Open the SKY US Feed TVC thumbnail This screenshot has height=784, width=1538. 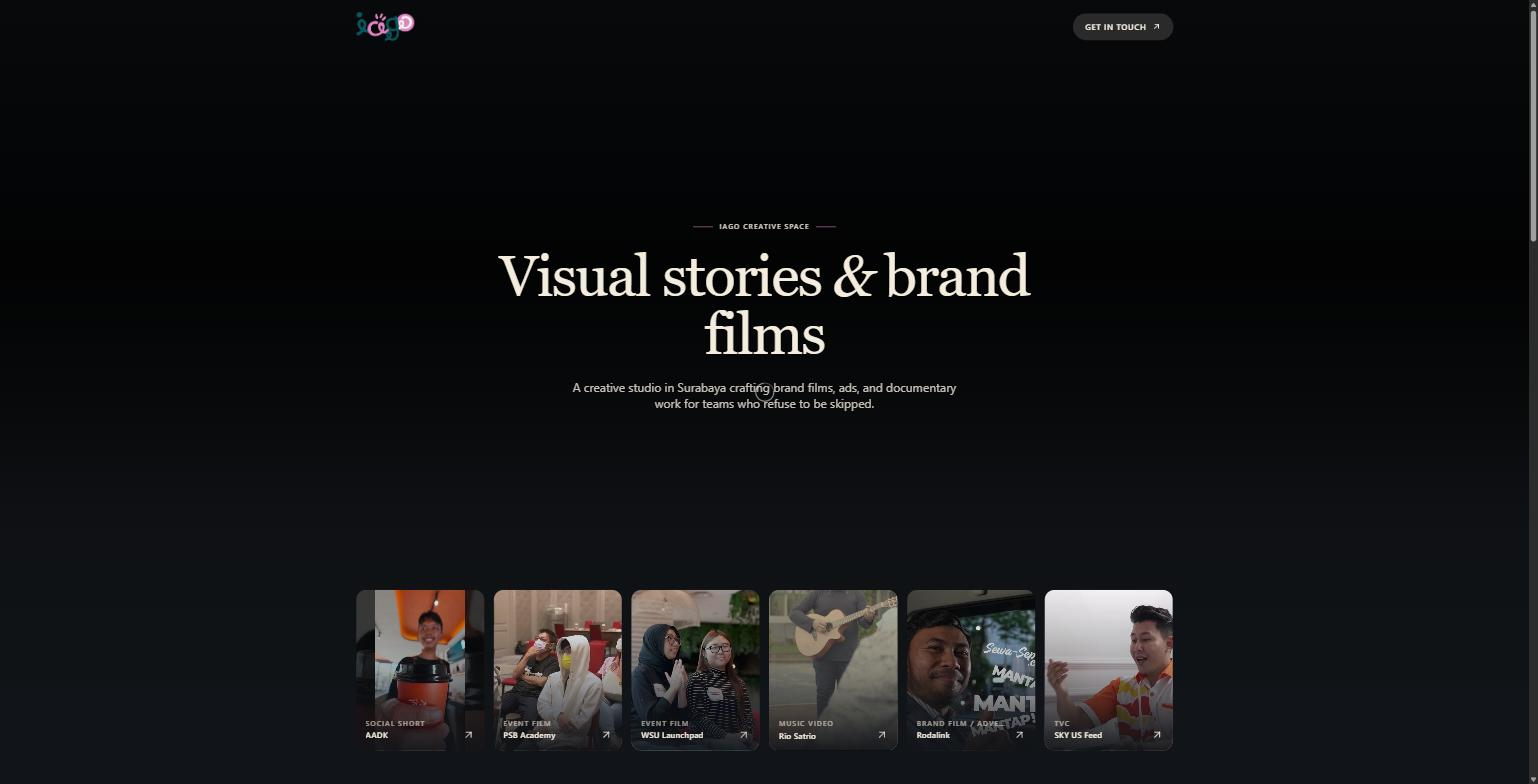point(1109,670)
